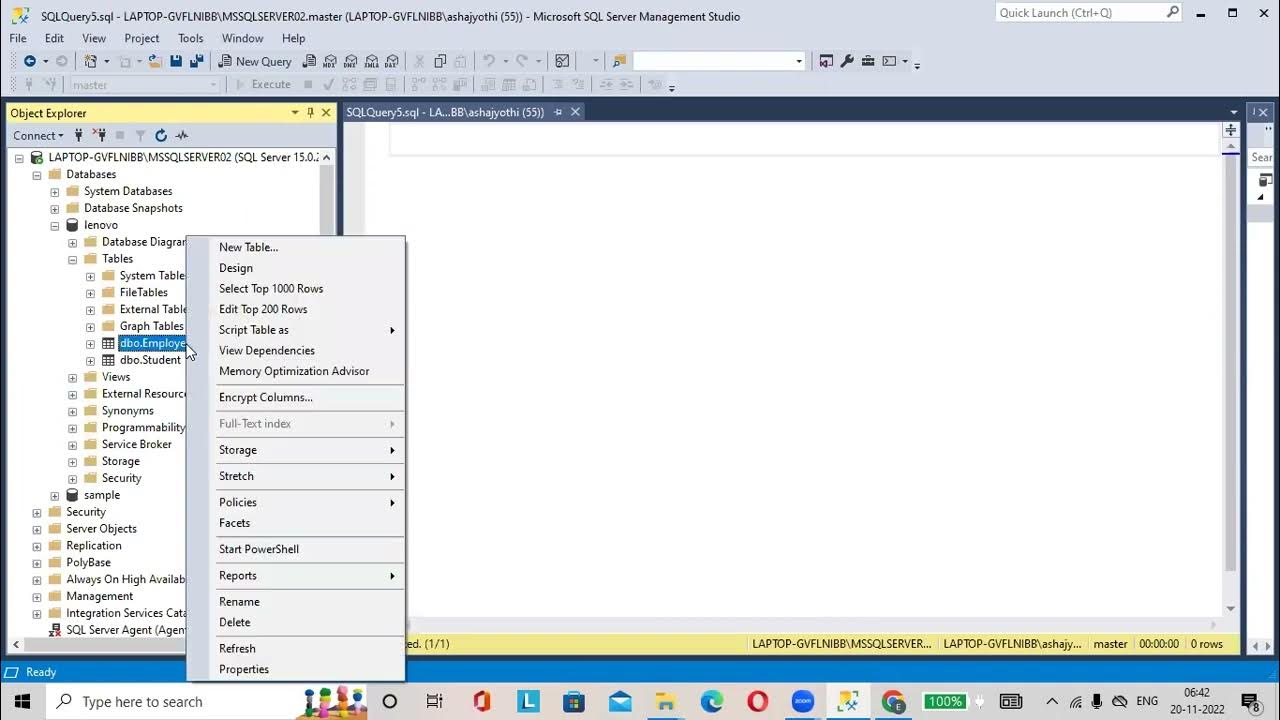Screen dimensions: 1280x720
Task: Click the MDX query toolbar icon
Action: (331, 61)
